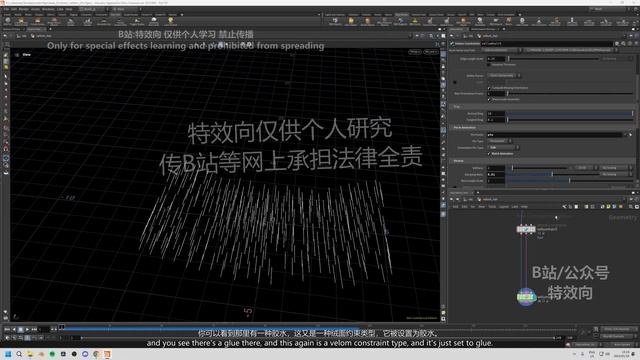
Task: Click the play forward button
Action: pos(27,329)
